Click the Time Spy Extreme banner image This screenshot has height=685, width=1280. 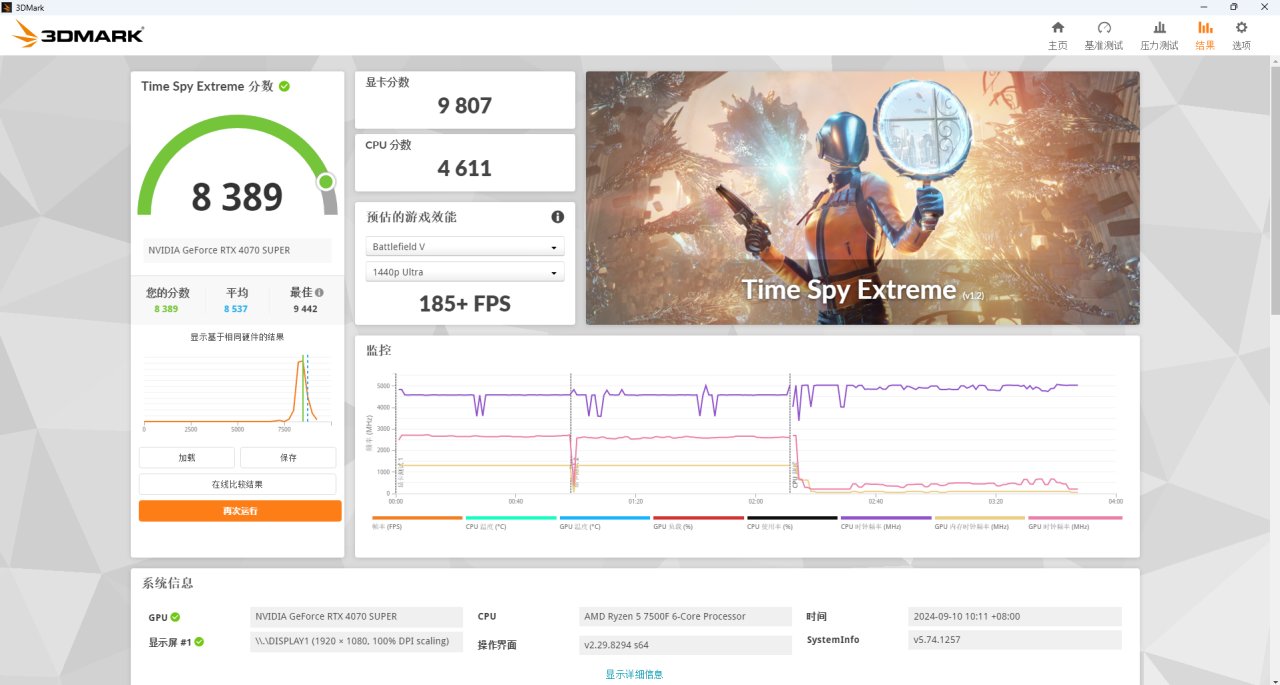[x=862, y=198]
